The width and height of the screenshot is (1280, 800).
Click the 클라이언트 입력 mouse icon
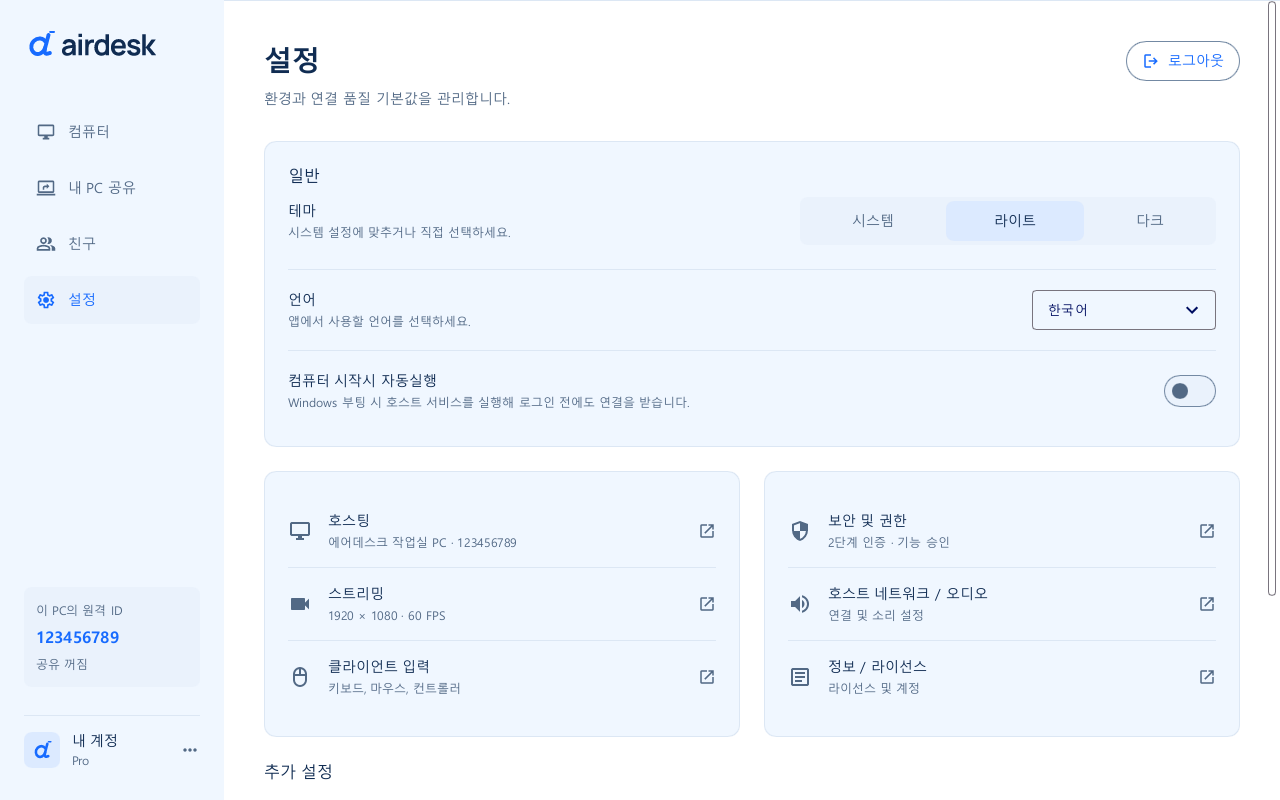(300, 677)
